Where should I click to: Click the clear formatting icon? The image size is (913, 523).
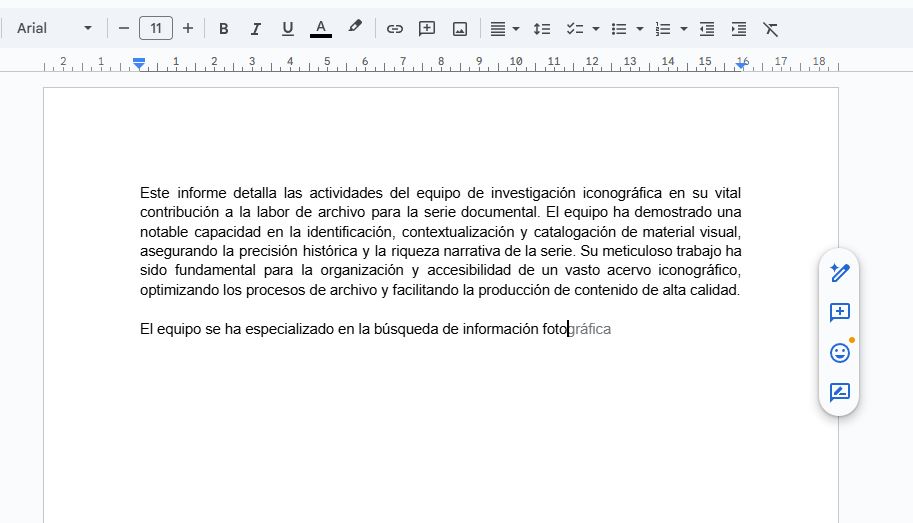pos(771,29)
